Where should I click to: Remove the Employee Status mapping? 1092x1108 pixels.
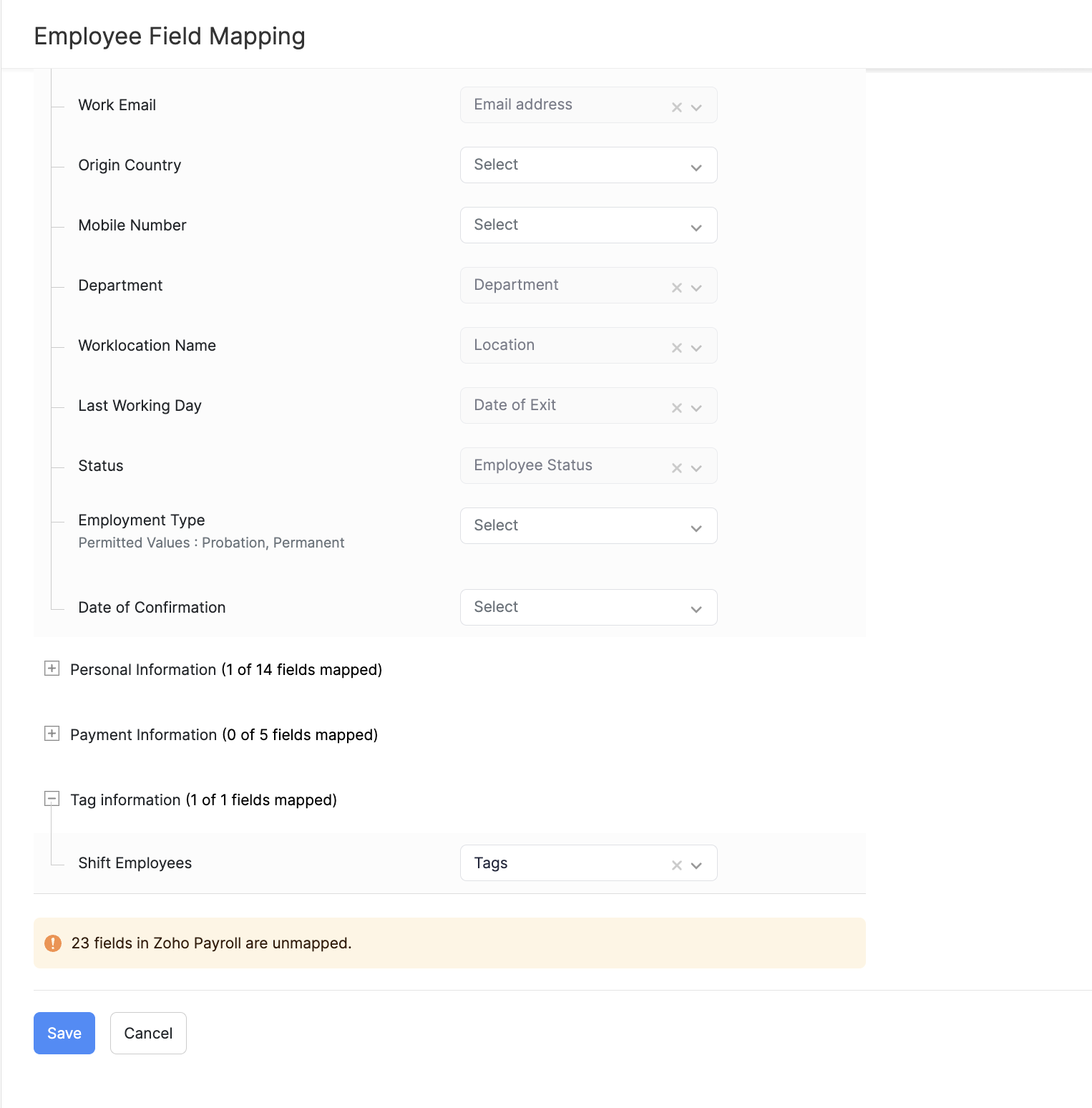click(x=676, y=468)
